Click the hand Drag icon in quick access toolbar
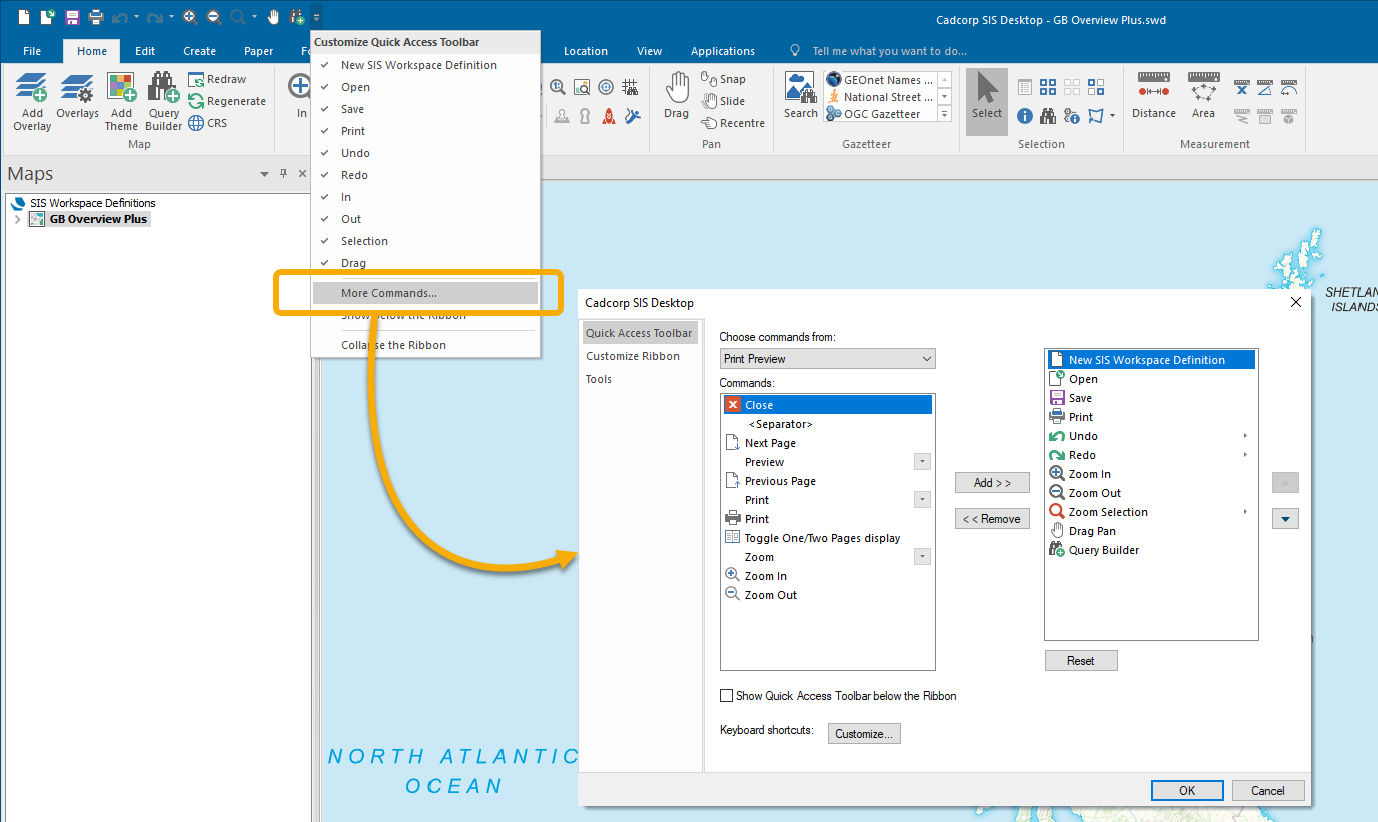 point(273,17)
